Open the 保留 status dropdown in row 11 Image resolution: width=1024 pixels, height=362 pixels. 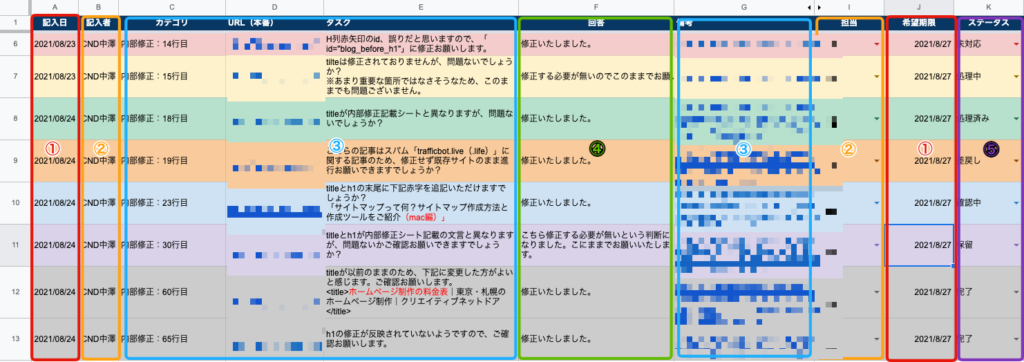pos(1016,244)
